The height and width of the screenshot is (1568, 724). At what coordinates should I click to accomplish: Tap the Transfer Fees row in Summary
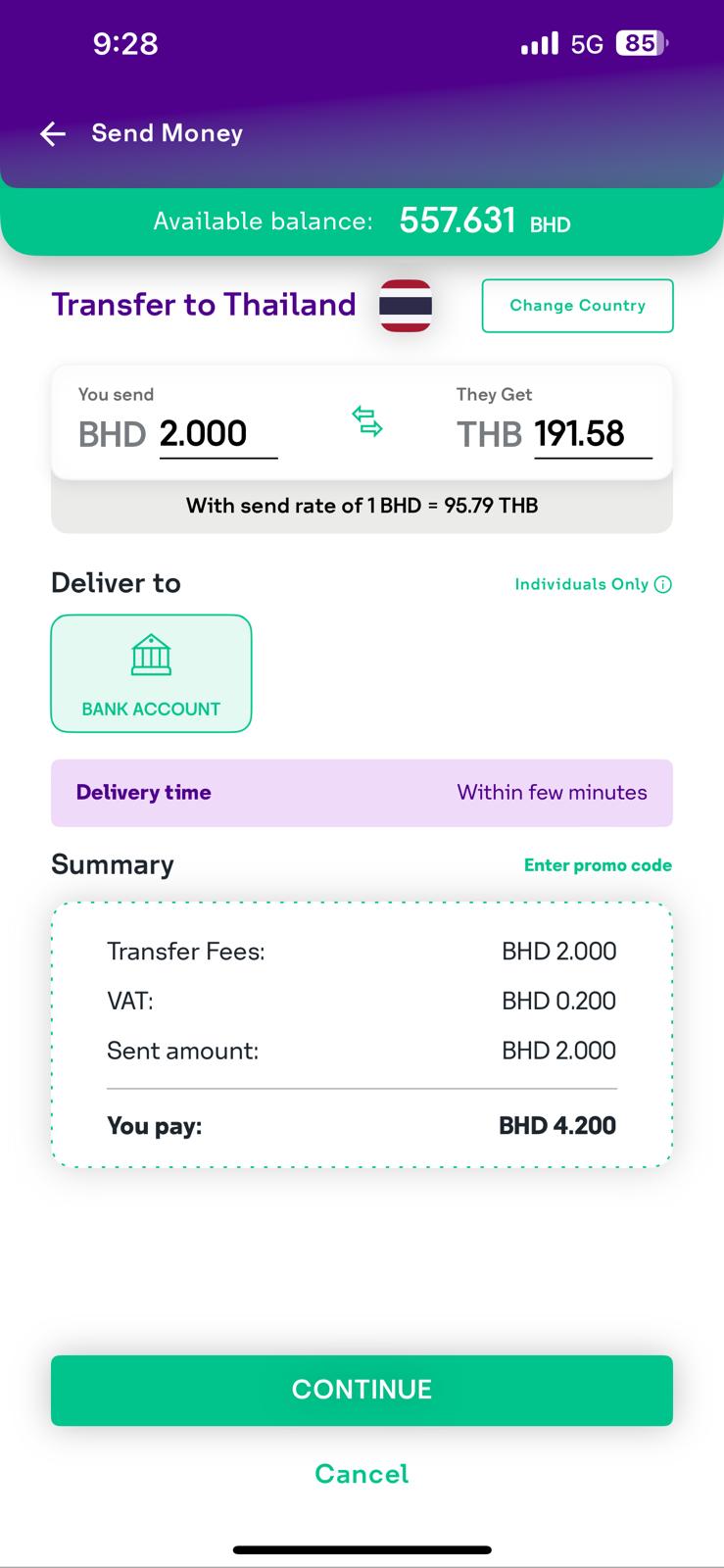[362, 952]
